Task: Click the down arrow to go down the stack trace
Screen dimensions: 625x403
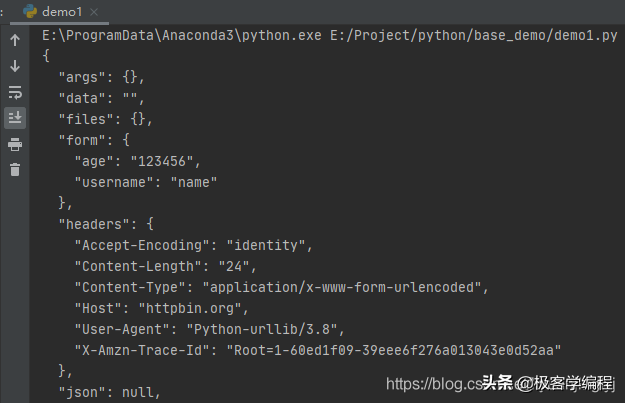Action: (x=15, y=66)
